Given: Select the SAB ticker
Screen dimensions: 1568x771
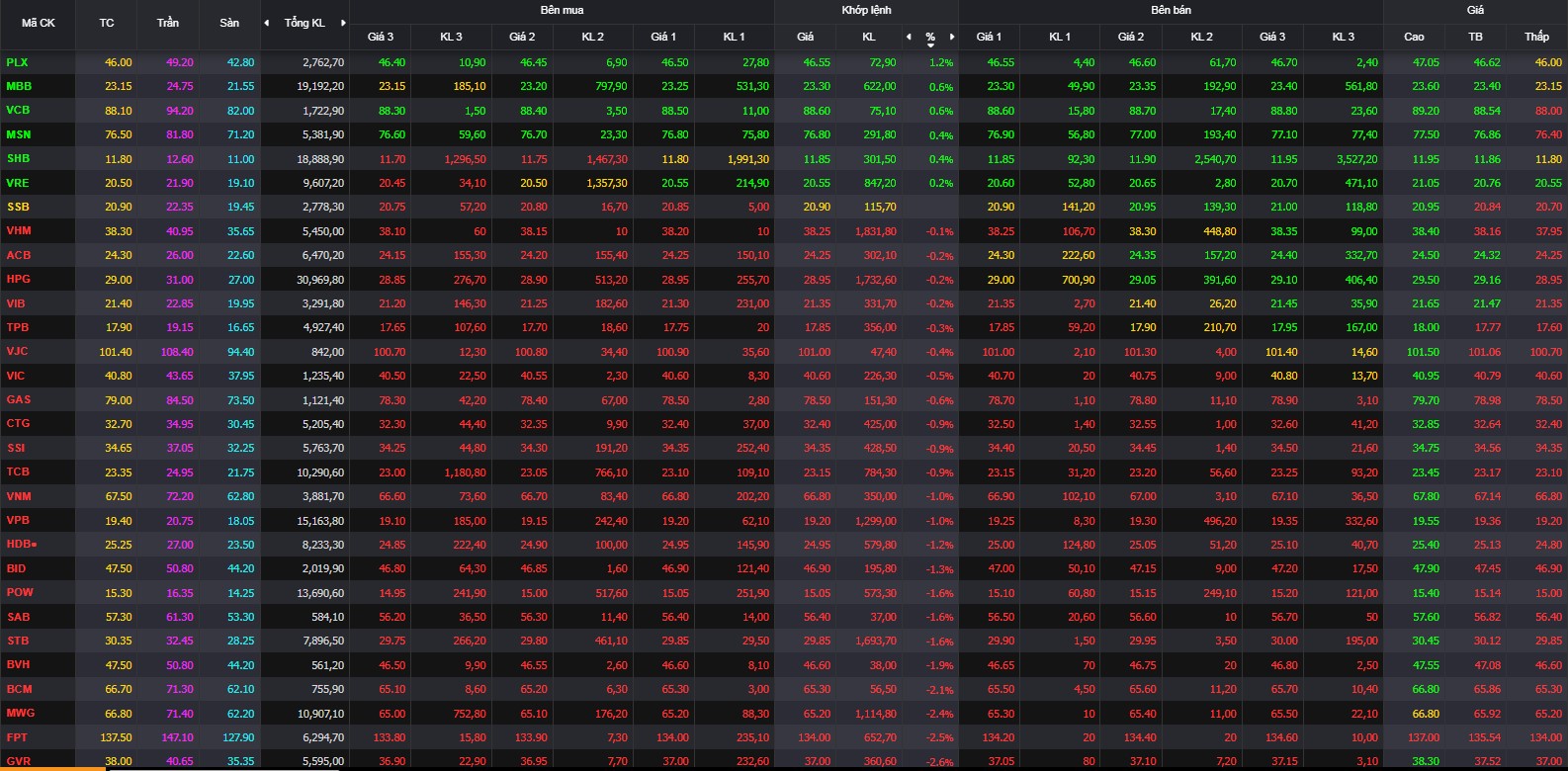Looking at the screenshot, I should click(18, 617).
